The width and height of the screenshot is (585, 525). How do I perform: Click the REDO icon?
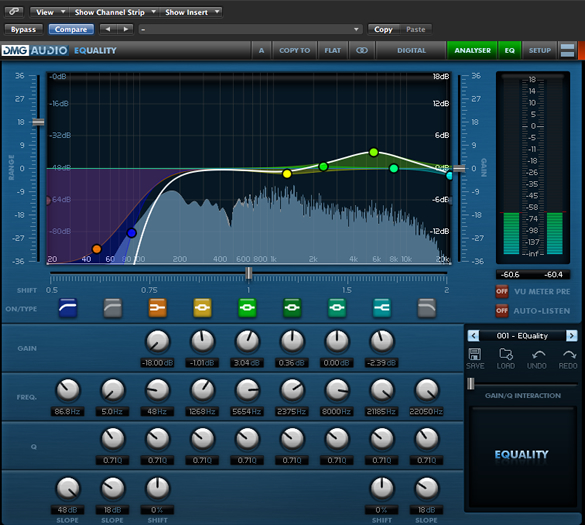click(568, 359)
